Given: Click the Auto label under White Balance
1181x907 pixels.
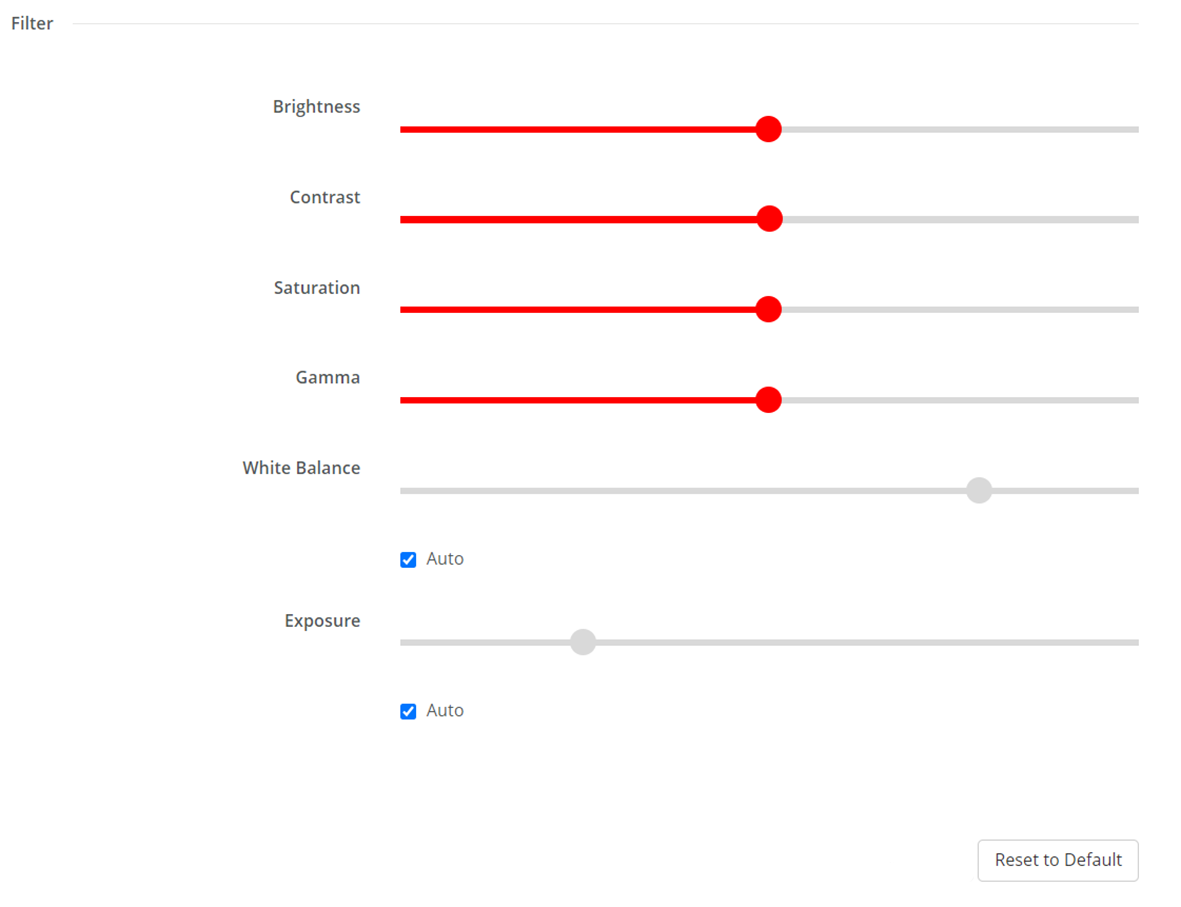Looking at the screenshot, I should [x=445, y=559].
